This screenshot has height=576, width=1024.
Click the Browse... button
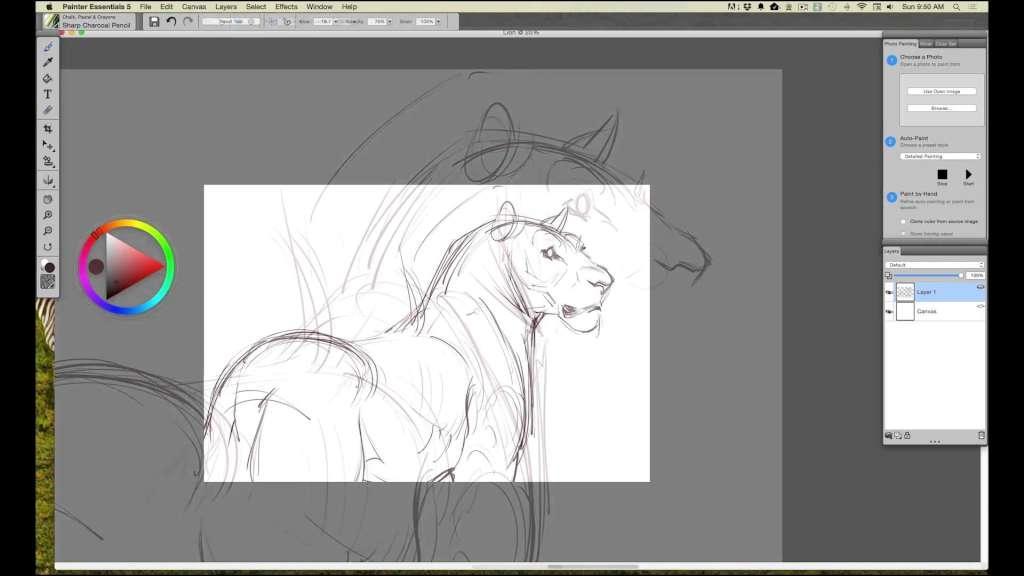click(x=941, y=108)
